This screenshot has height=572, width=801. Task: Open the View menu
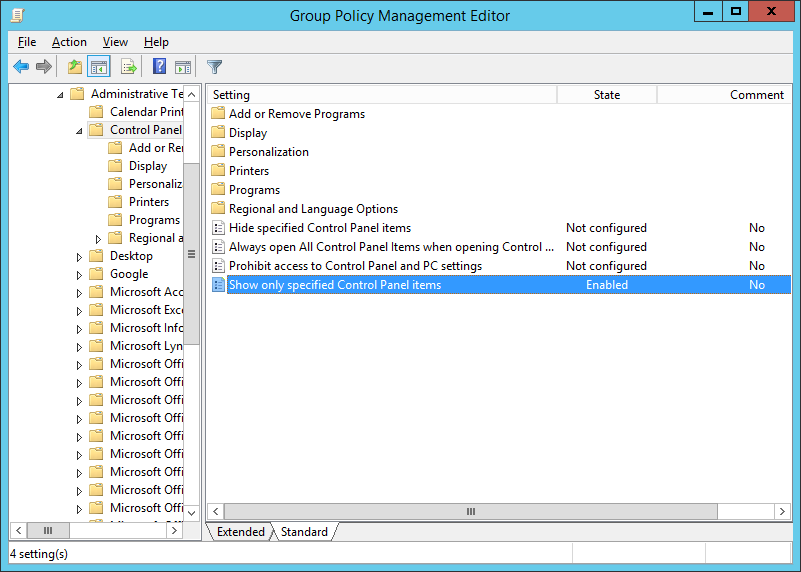pyautogui.click(x=115, y=42)
